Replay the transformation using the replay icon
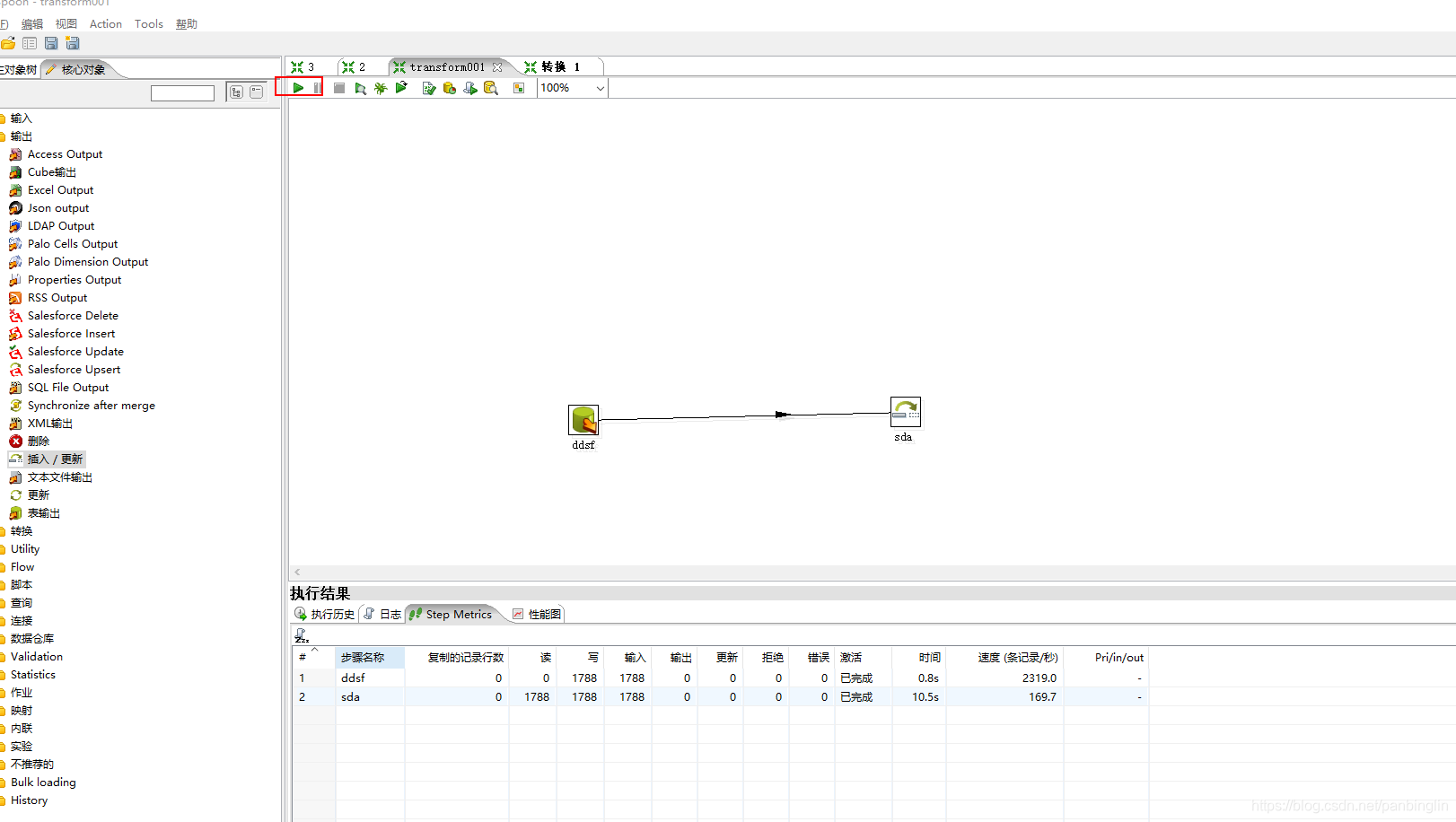1456x822 pixels. click(401, 88)
